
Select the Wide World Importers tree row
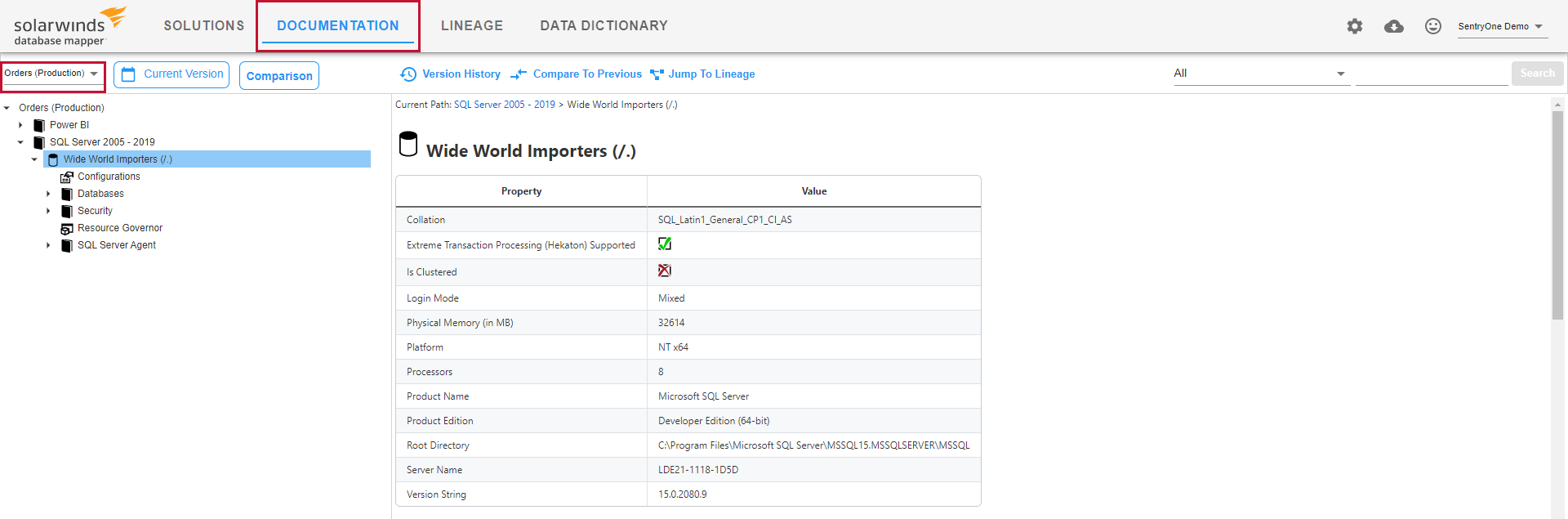coord(207,159)
